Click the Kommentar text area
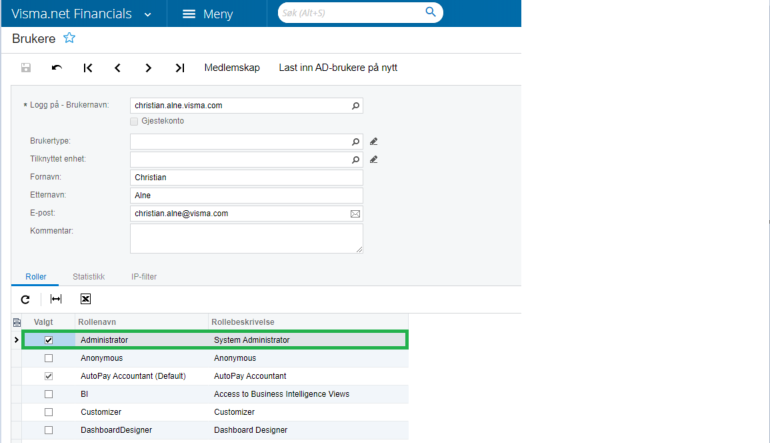 point(247,239)
